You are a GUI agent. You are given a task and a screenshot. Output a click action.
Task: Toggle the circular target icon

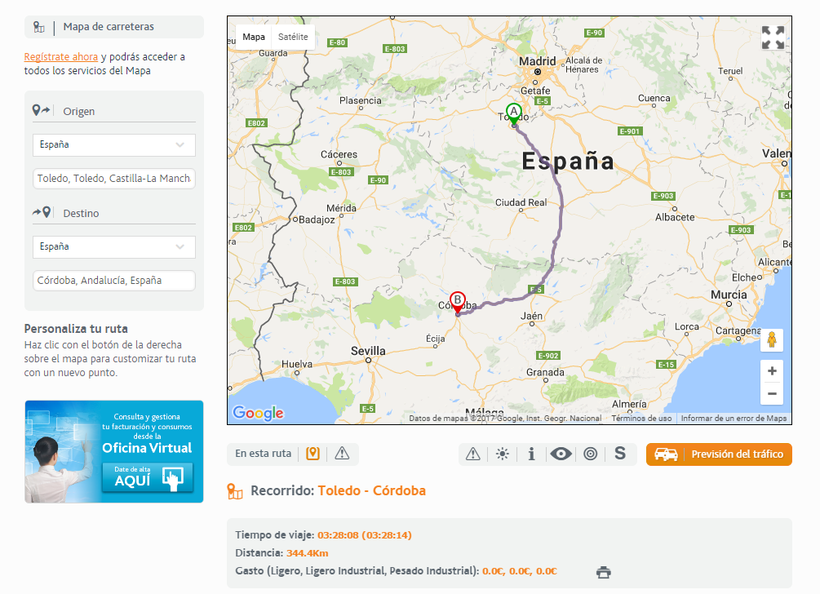pos(590,454)
